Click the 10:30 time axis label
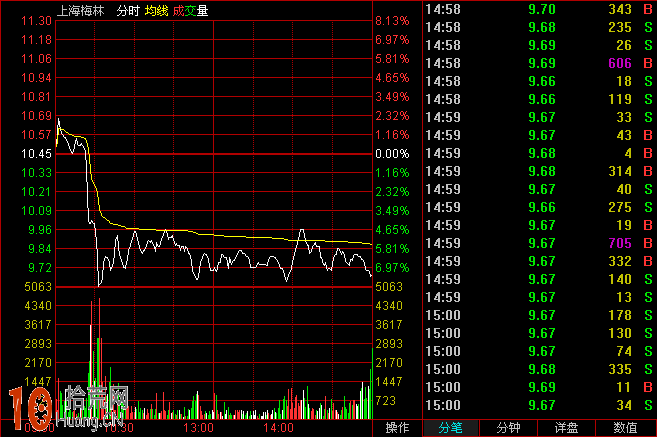 (119, 428)
